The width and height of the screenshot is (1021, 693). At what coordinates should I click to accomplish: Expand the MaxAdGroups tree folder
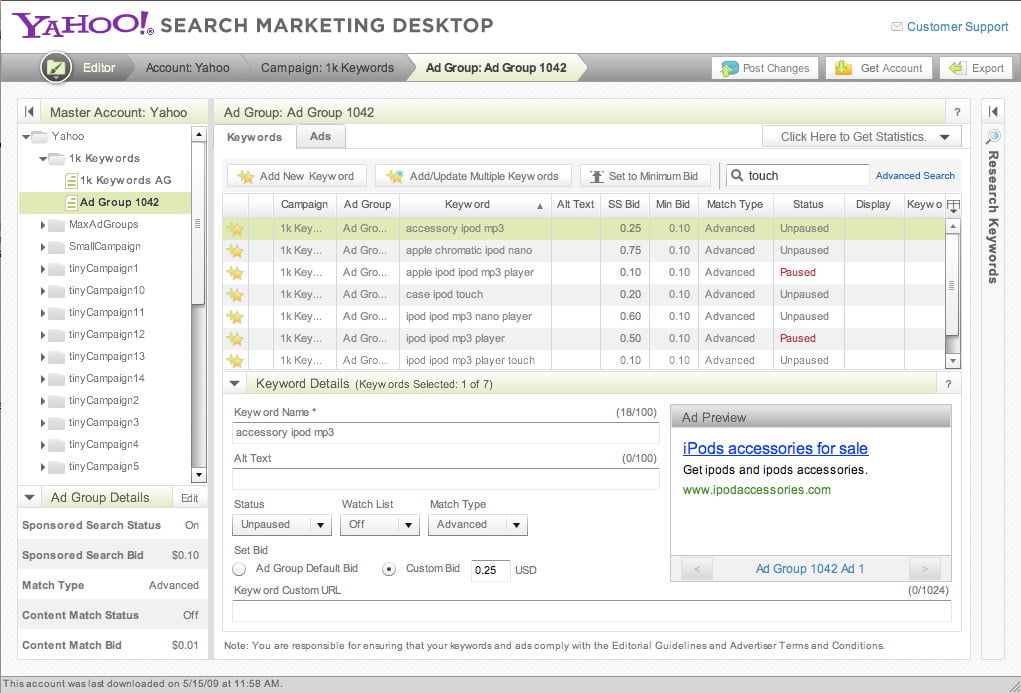point(44,225)
